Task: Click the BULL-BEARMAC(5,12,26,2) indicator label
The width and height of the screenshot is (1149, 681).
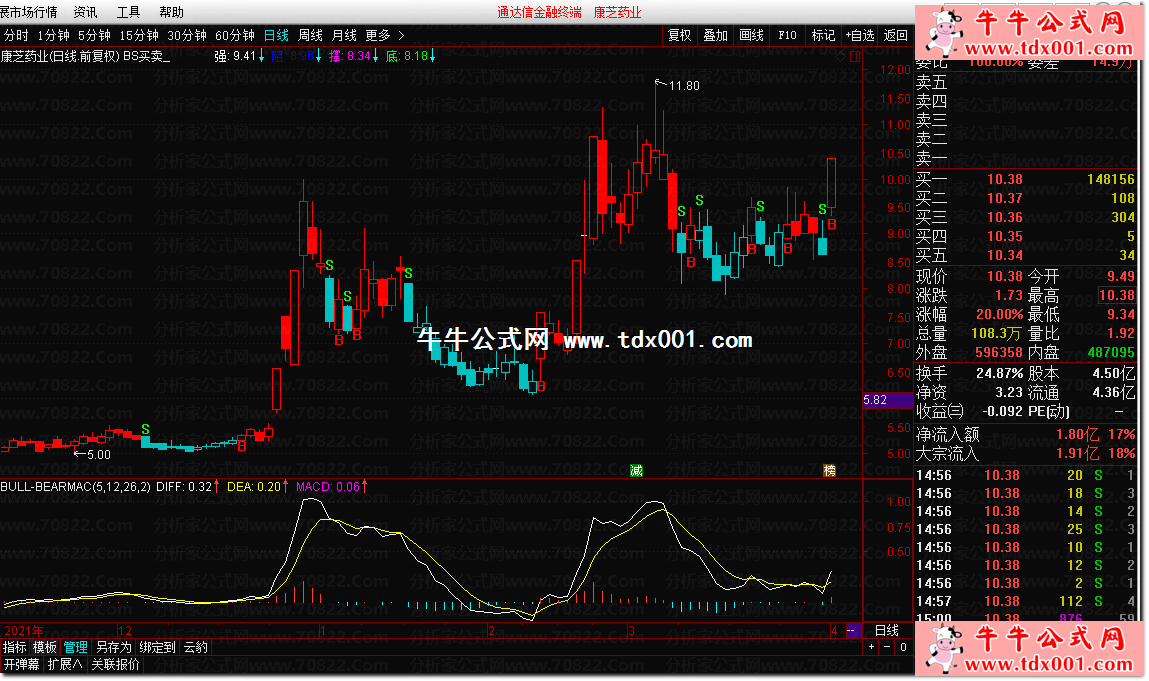Action: click(75, 487)
